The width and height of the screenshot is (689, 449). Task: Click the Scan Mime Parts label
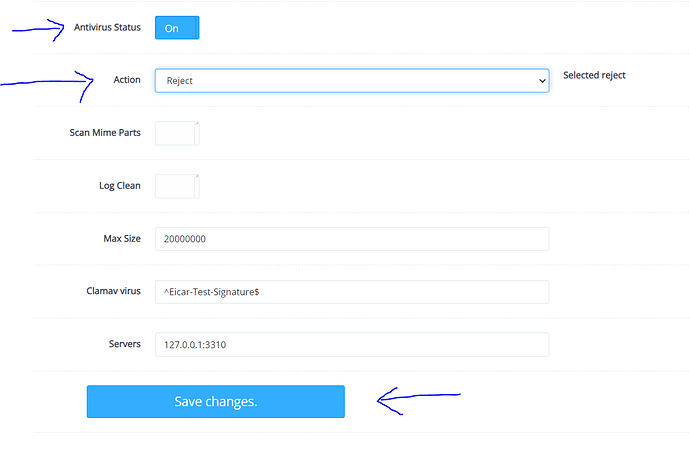click(105, 133)
